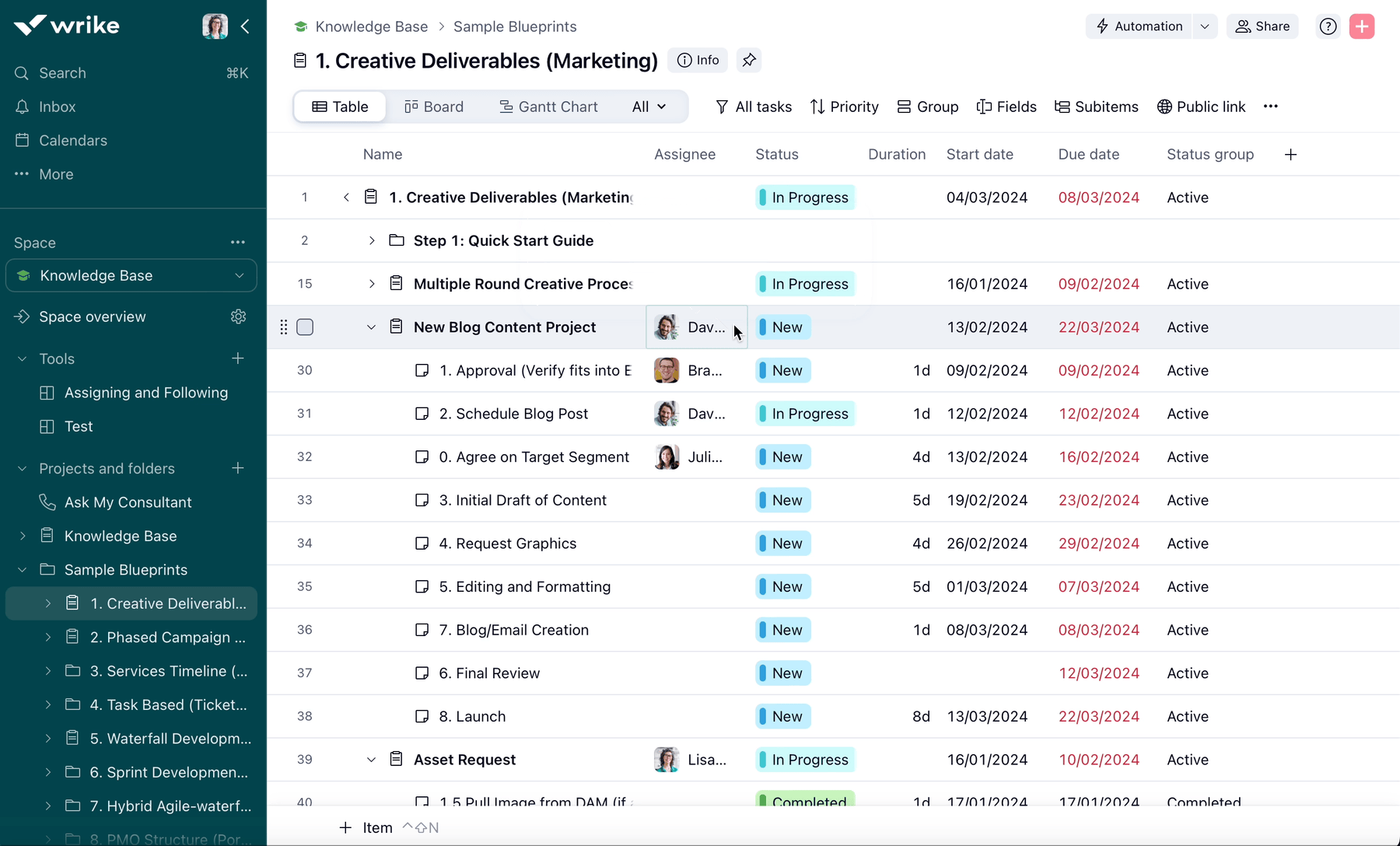Image resolution: width=1400 pixels, height=846 pixels.
Task: Click In Progress status on Asset Request
Action: click(x=806, y=760)
